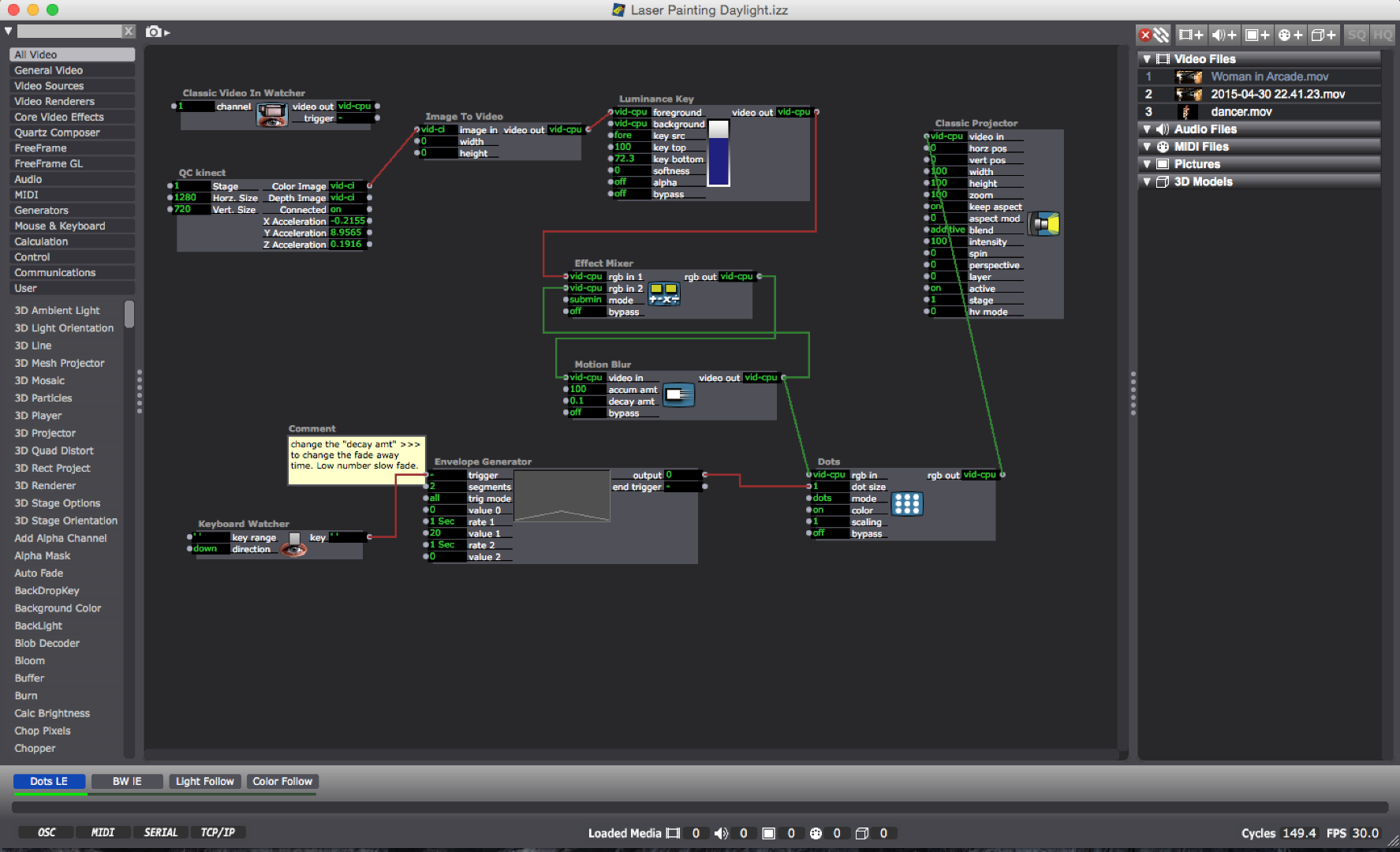This screenshot has width=1400, height=852.
Task: Expand the MIDI Files section
Action: (1147, 146)
